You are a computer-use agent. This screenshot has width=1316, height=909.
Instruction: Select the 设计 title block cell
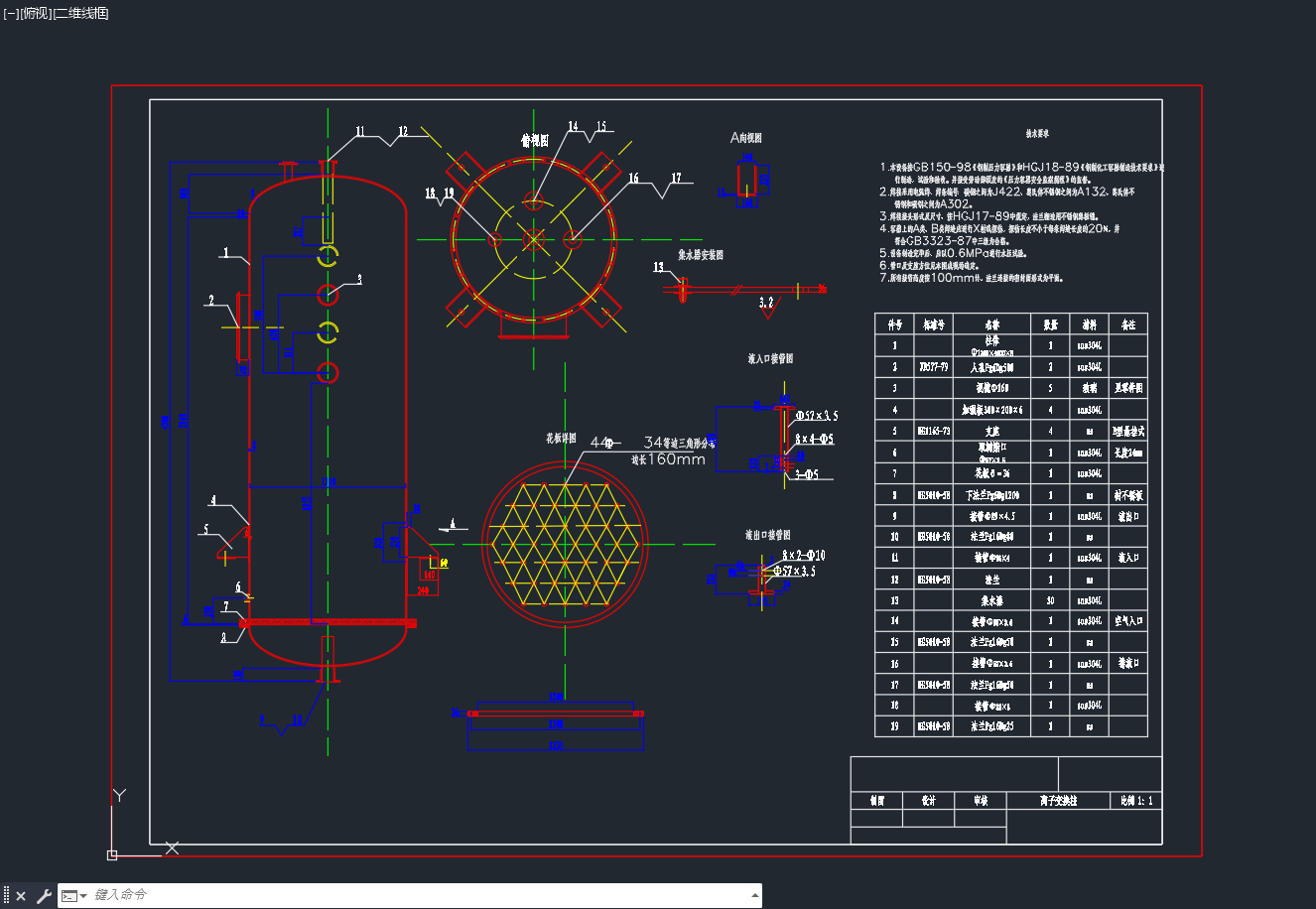929,801
